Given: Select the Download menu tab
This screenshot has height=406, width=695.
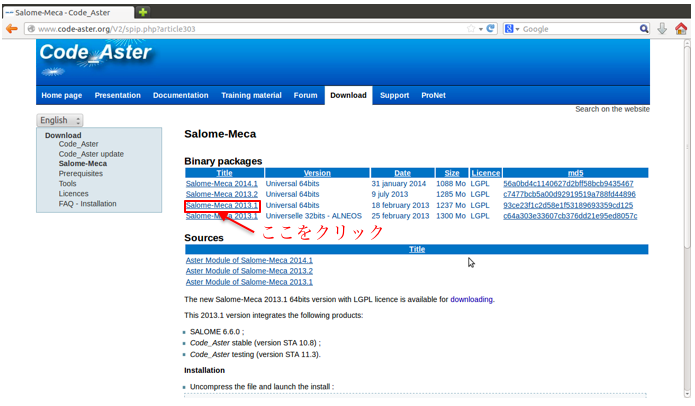Looking at the screenshot, I should tap(348, 95).
